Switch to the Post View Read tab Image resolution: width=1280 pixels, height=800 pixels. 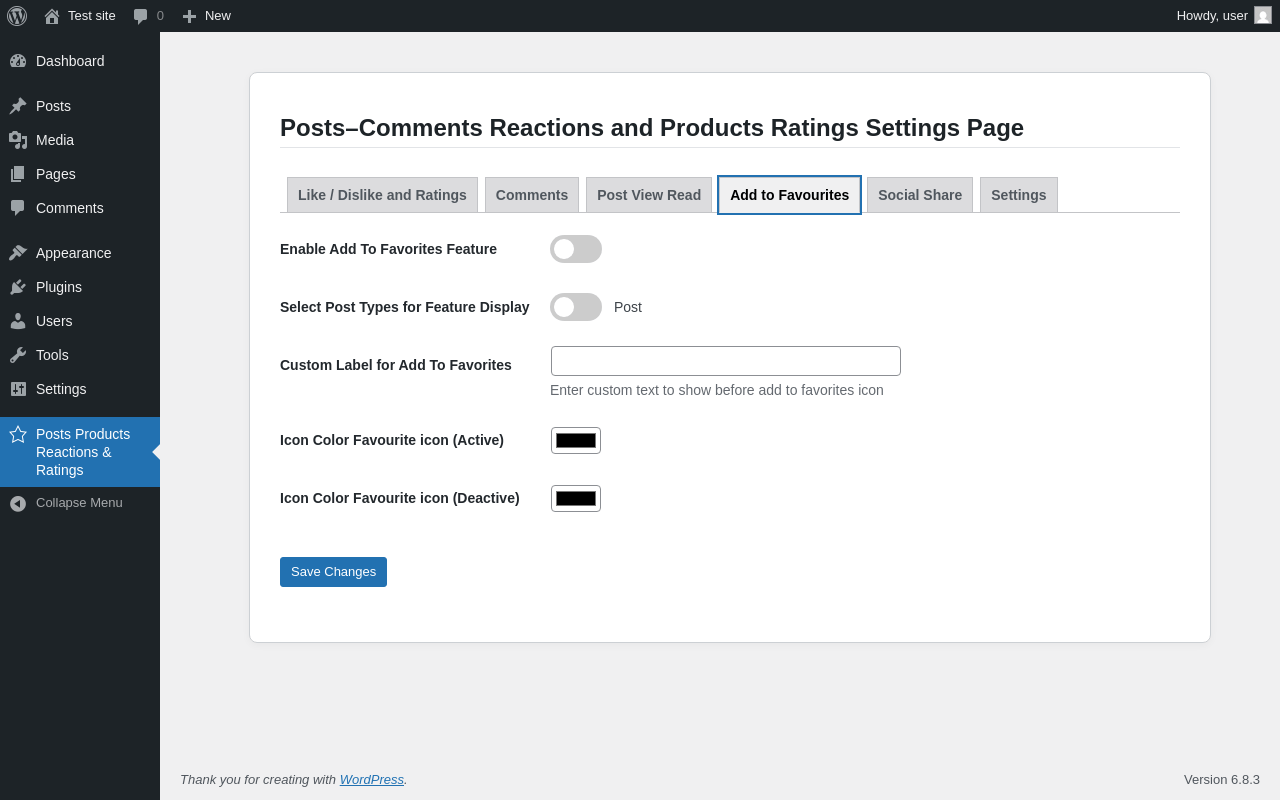click(649, 195)
